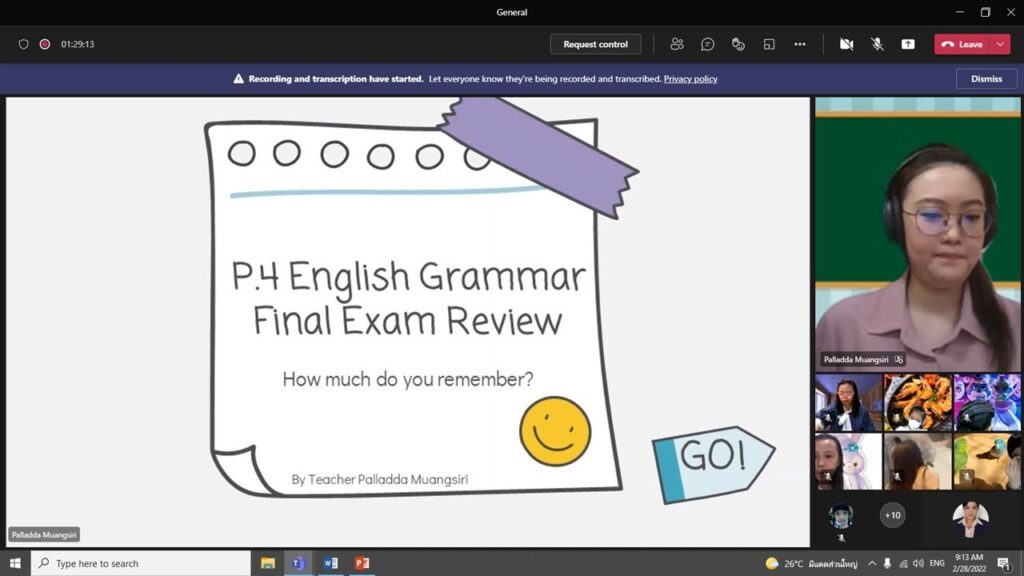Open the reactions menu
Screen dimensions: 1024x576
point(738,44)
